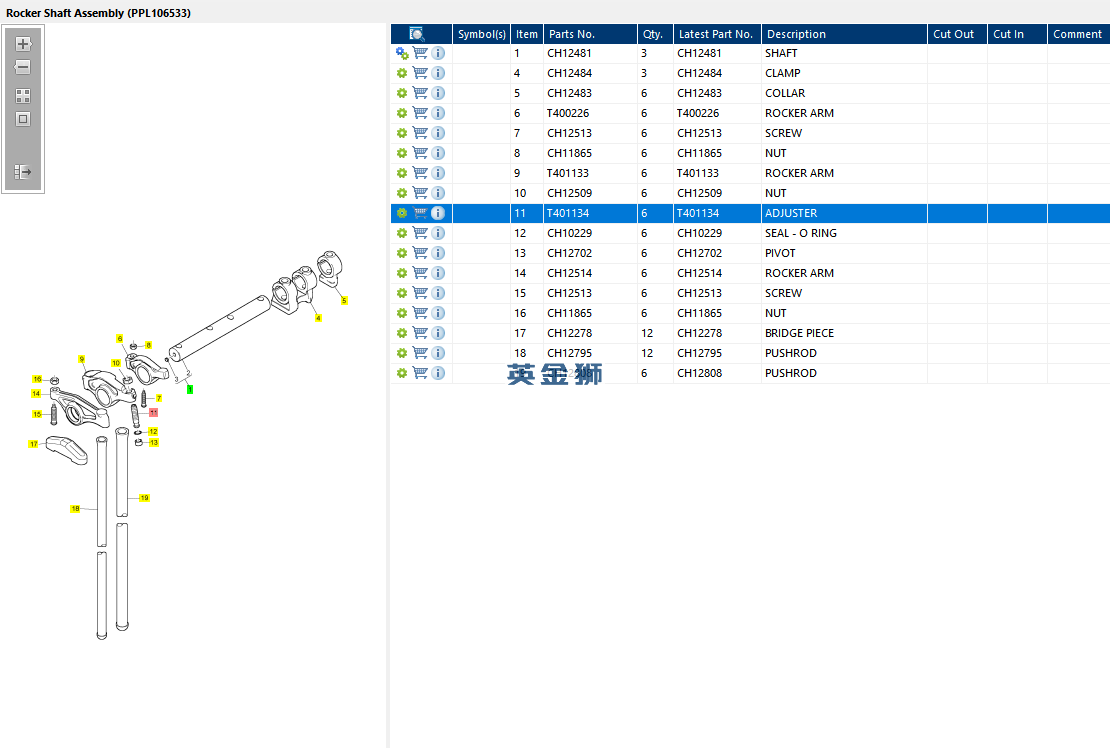Sort by Latest Part No. column

click(x=717, y=34)
